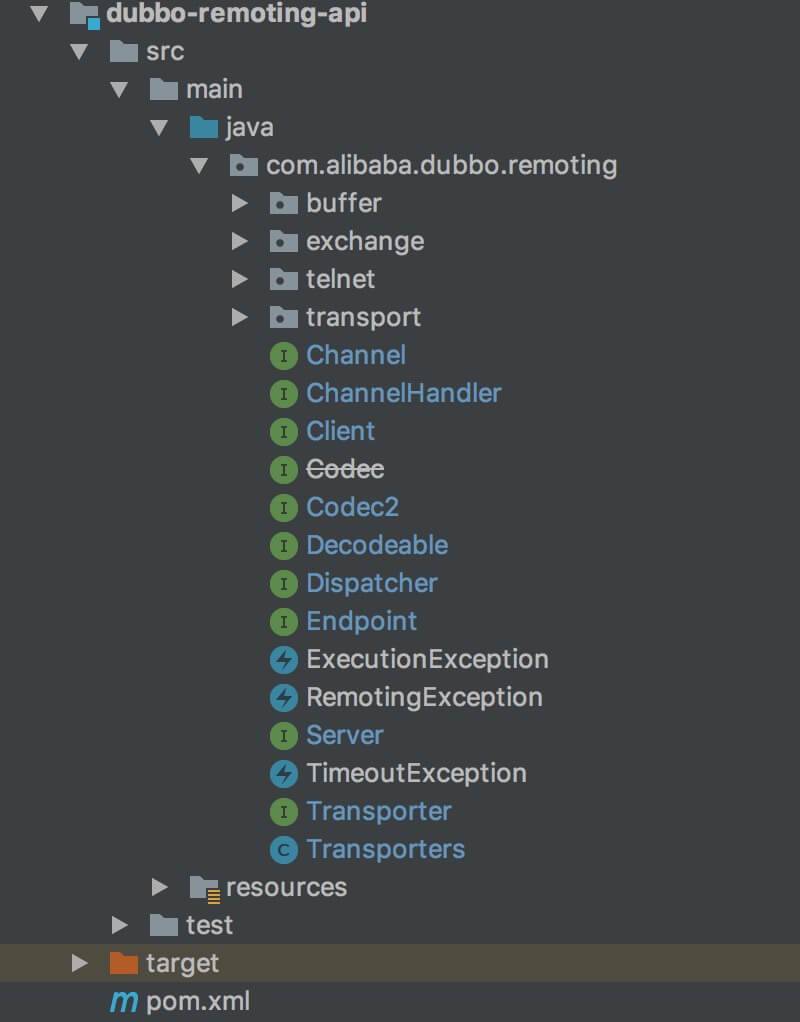The width and height of the screenshot is (800, 1022).
Task: Select the RemotingException class
Action: [424, 697]
